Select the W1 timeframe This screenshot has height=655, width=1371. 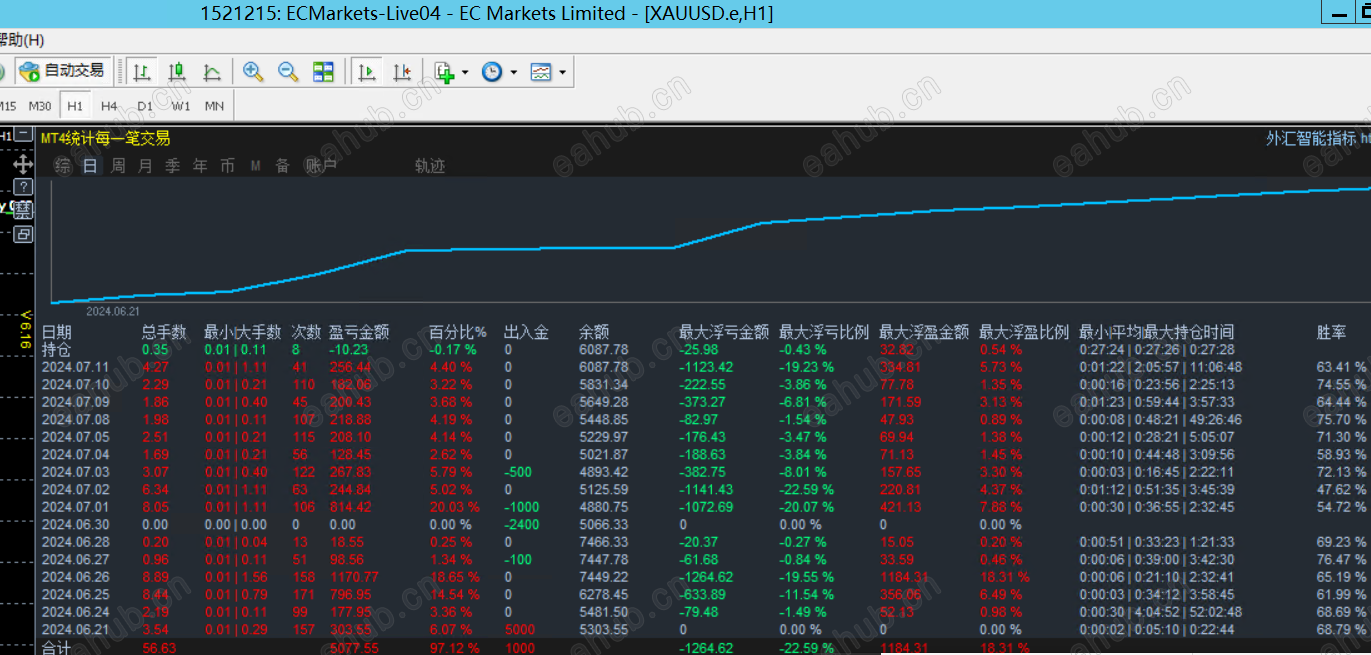181,106
